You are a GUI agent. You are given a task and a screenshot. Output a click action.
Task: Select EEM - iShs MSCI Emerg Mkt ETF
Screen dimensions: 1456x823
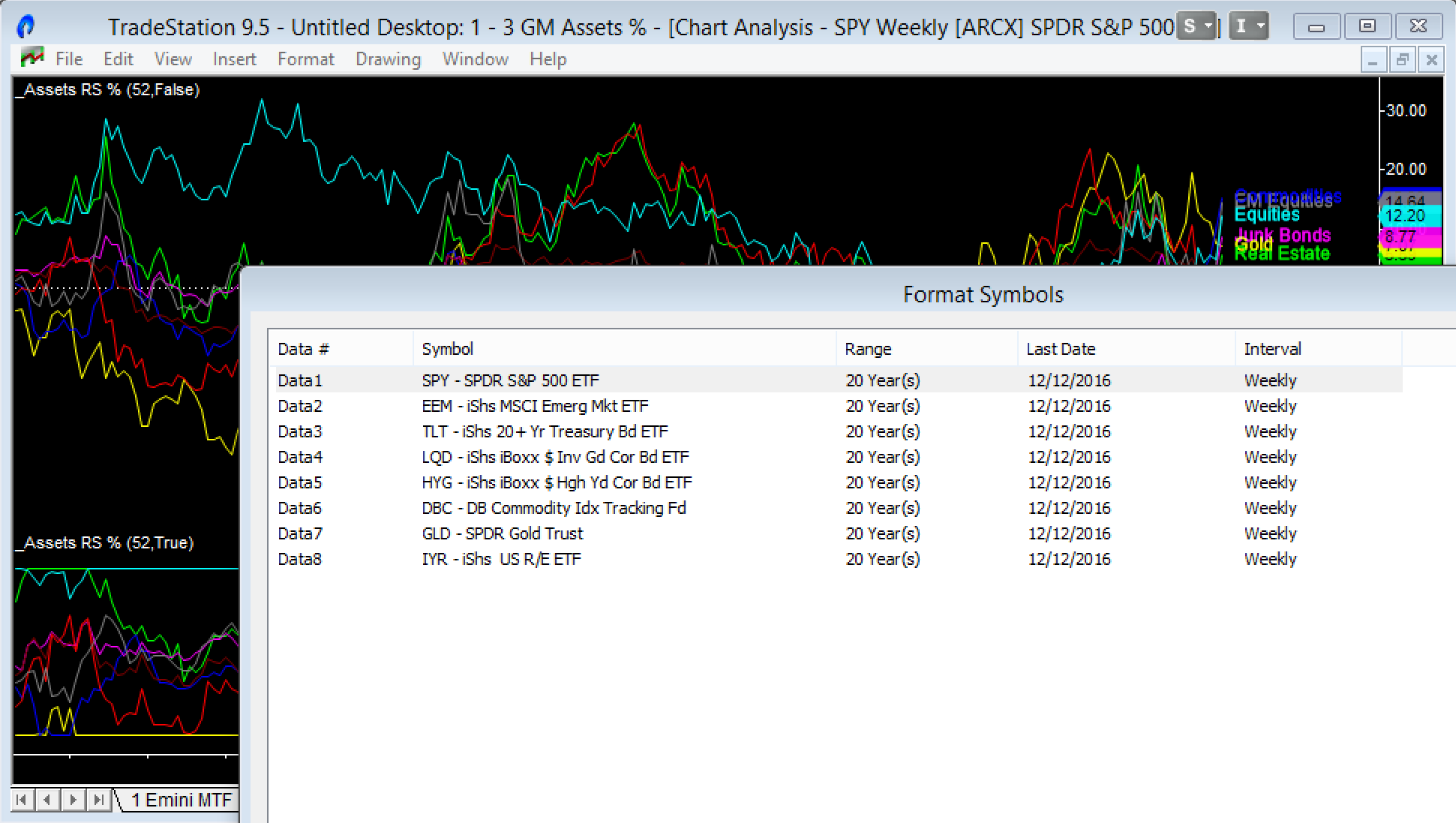[x=535, y=406]
